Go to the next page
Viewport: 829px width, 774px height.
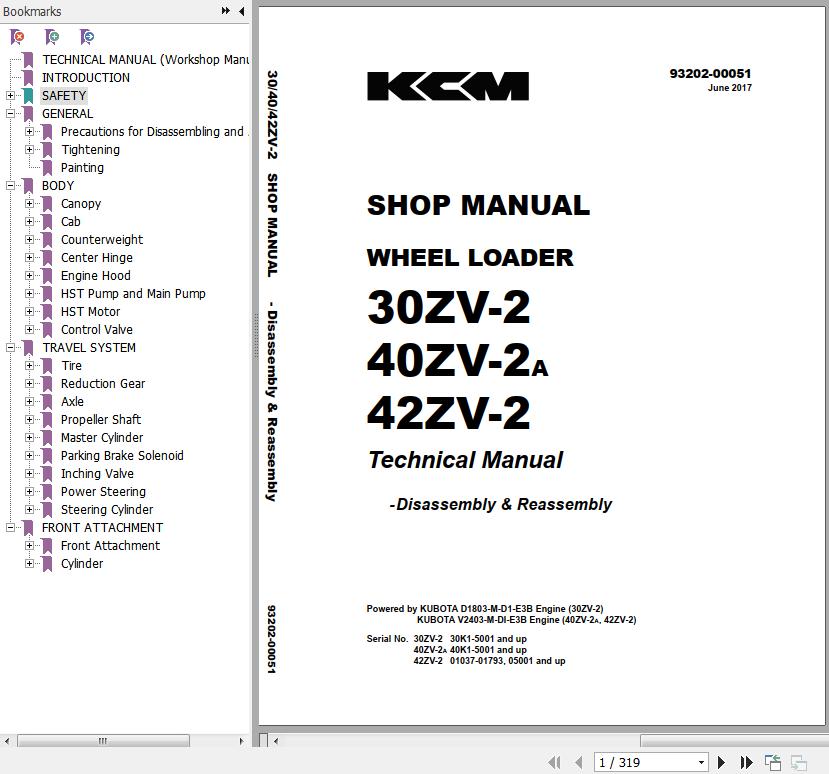[721, 762]
